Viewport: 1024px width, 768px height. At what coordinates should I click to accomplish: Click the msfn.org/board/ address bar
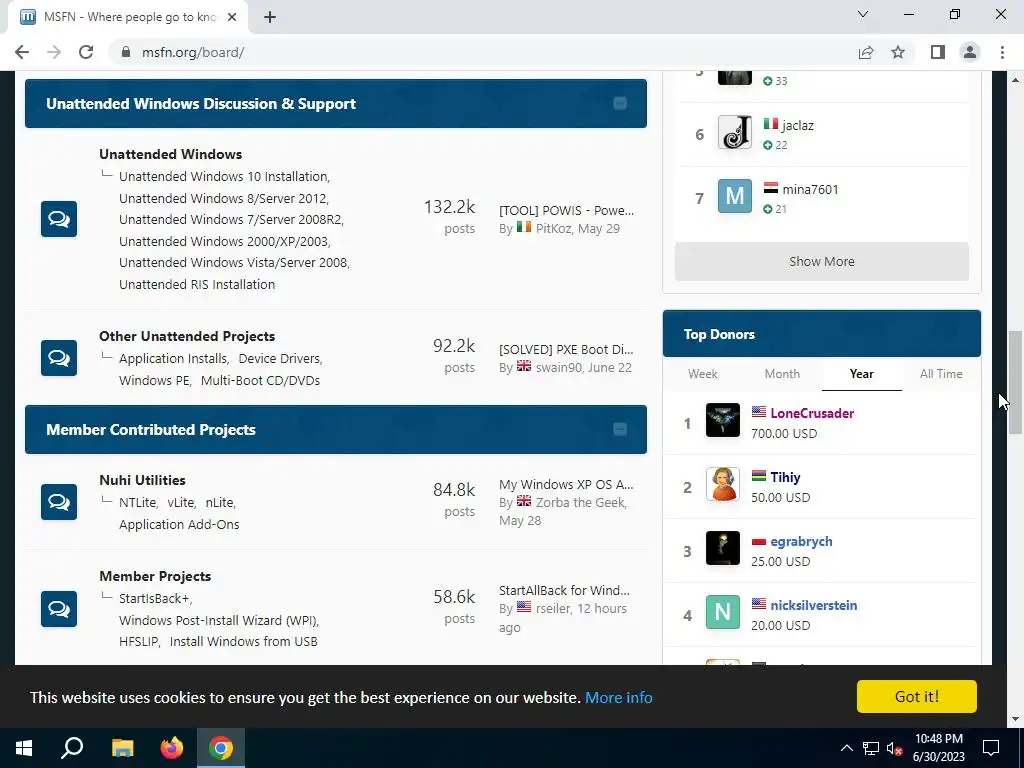click(x=483, y=52)
